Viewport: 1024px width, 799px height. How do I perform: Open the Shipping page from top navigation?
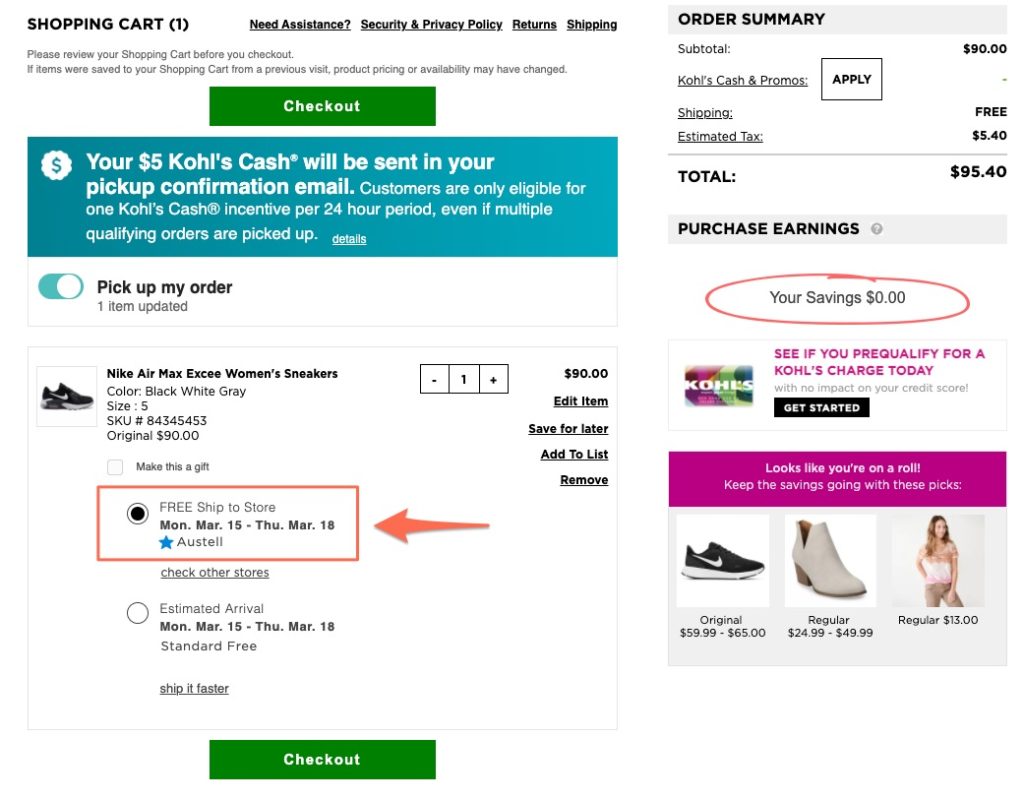click(592, 24)
